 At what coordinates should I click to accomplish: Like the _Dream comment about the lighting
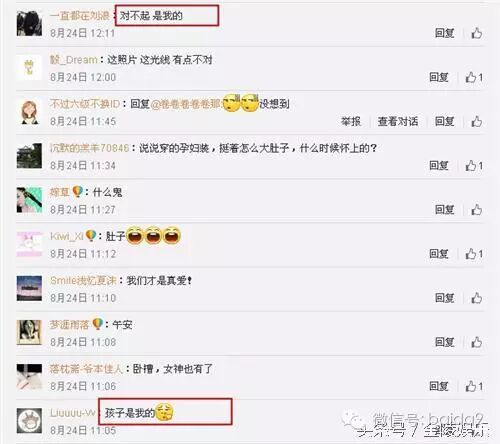tap(474, 77)
